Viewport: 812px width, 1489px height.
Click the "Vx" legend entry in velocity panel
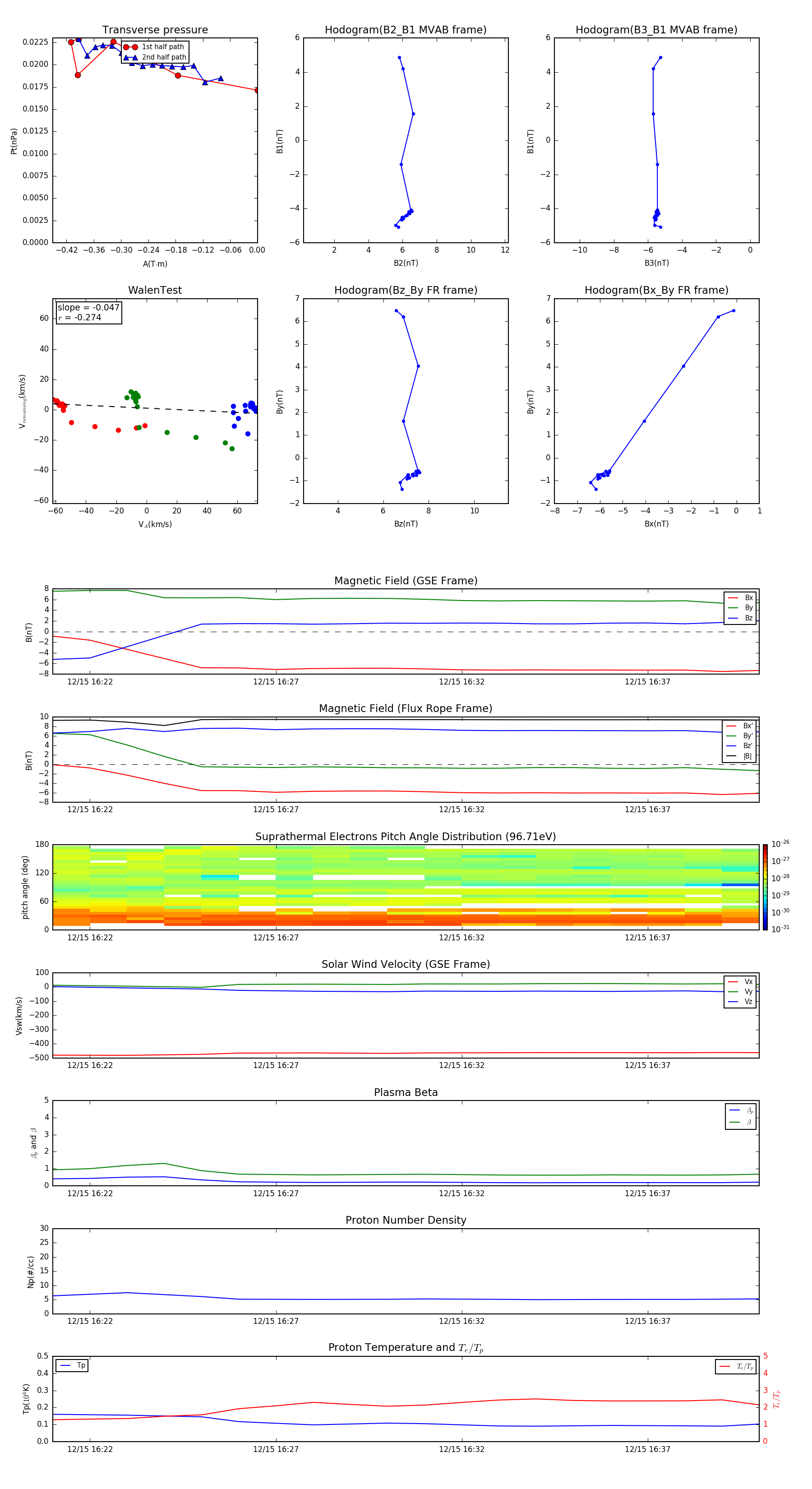(740, 981)
